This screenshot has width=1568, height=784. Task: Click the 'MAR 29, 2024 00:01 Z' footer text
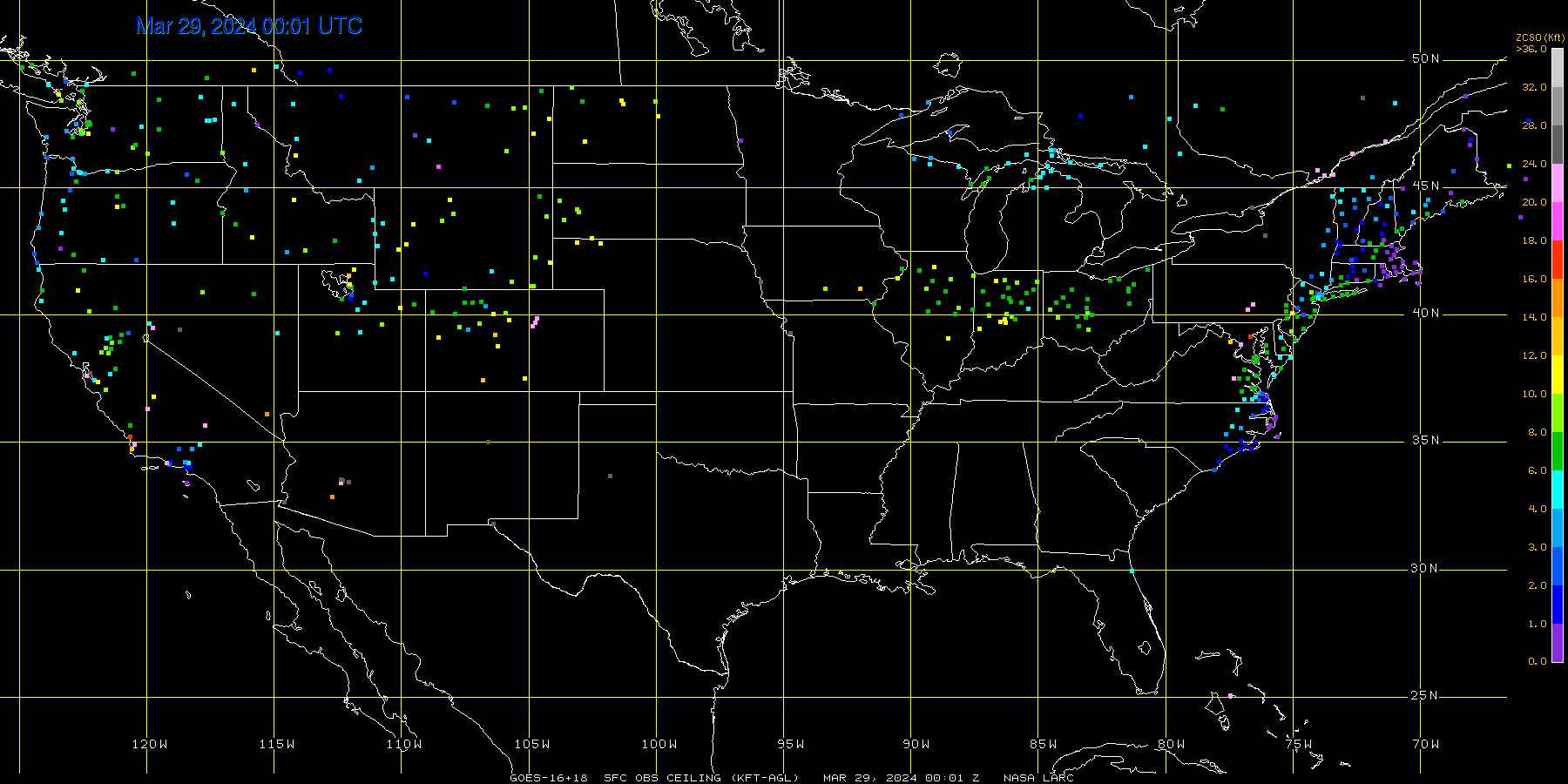(902, 778)
